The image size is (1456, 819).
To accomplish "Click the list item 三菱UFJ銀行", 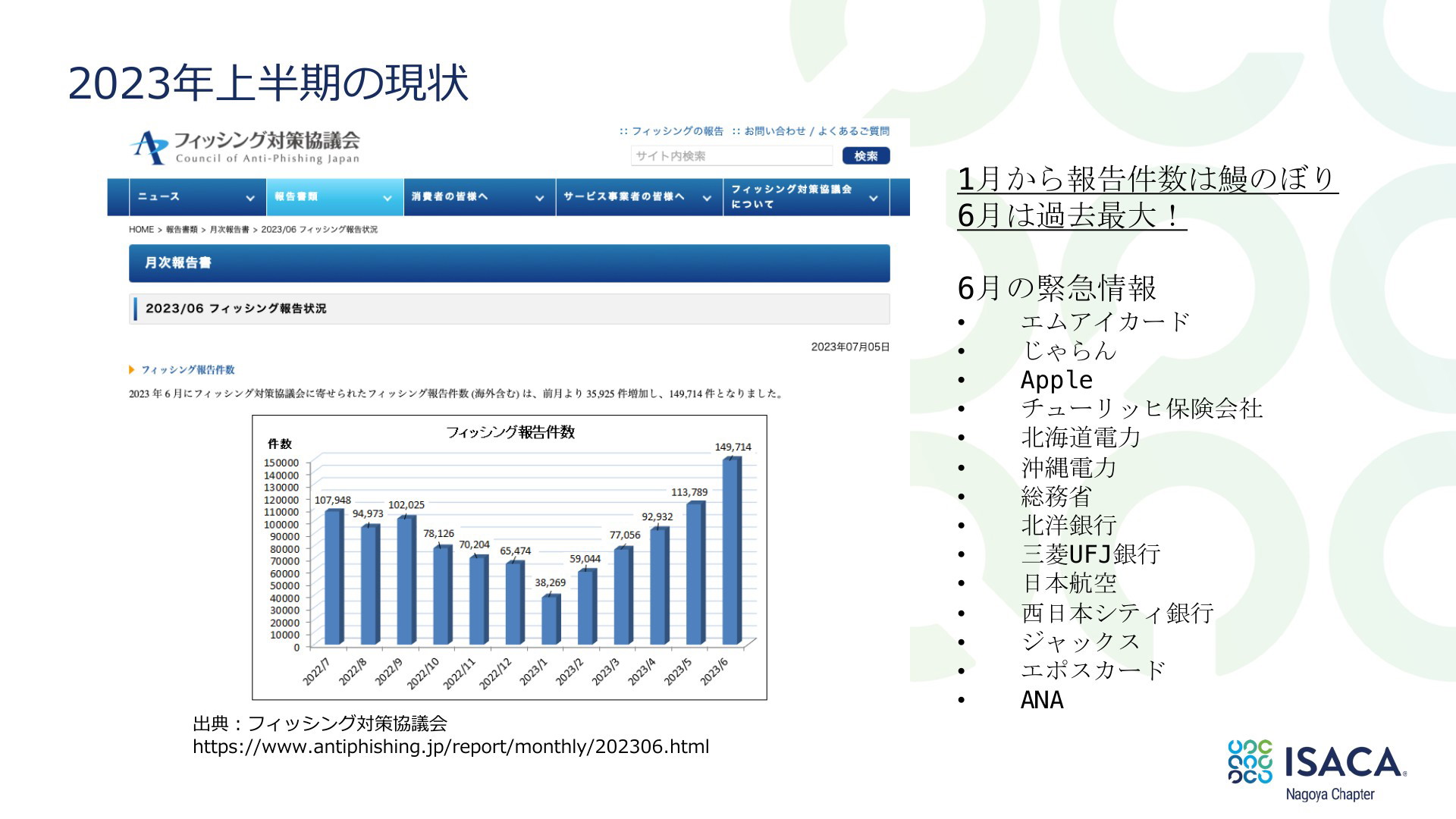I will [x=1090, y=554].
